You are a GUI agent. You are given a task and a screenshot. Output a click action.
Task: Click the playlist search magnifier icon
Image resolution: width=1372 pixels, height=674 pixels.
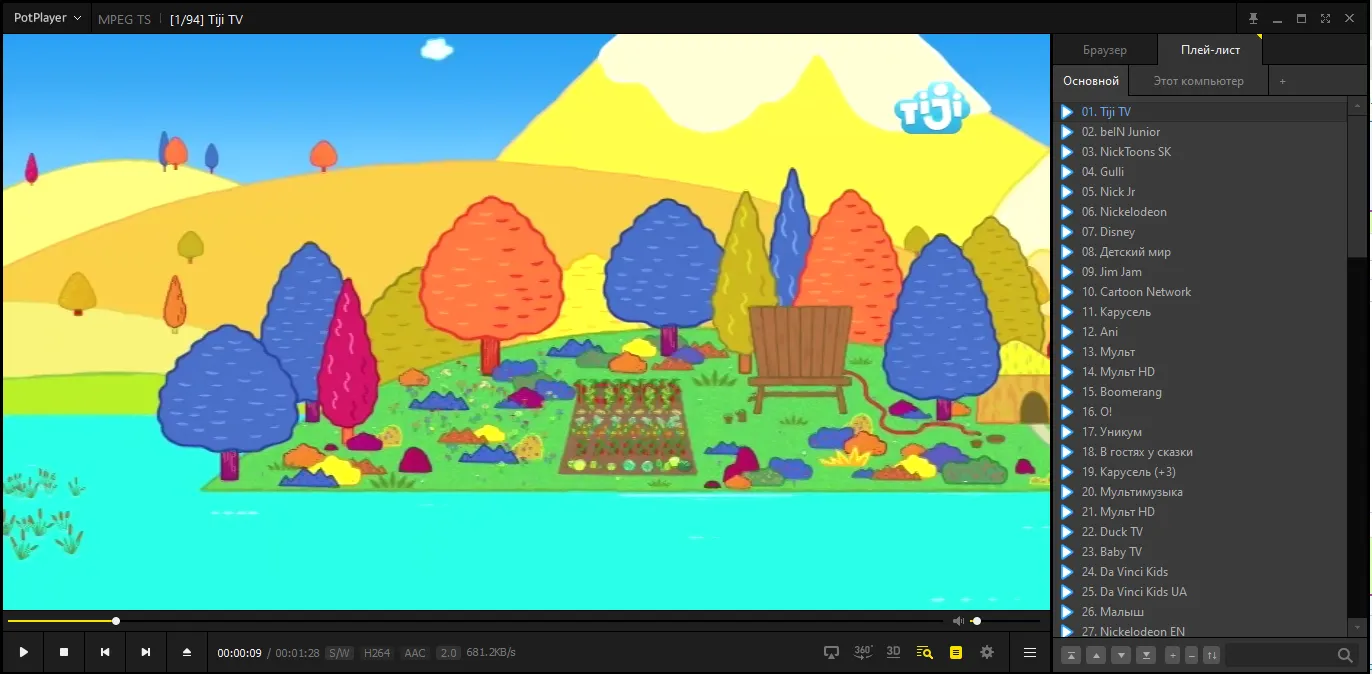point(1345,655)
